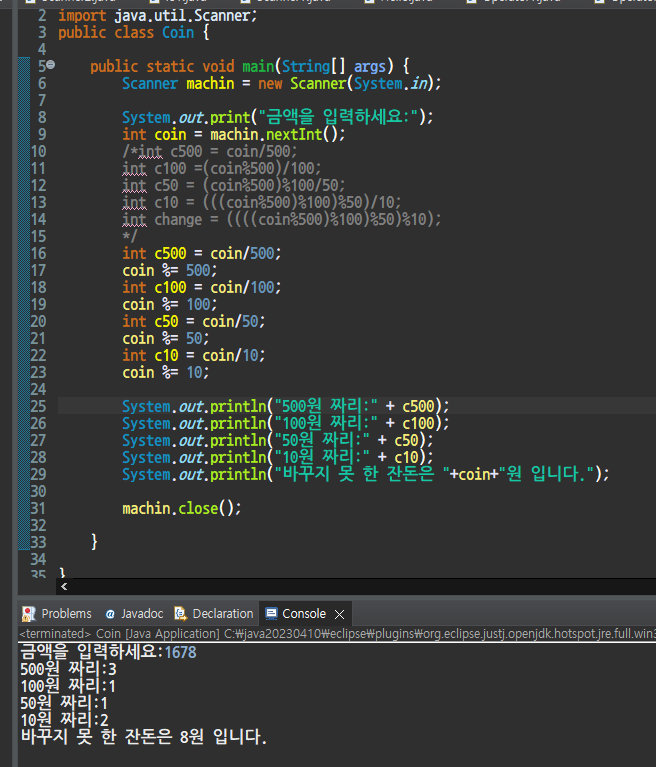
Task: Click line number 30 in the gutter
Action: 38,491
